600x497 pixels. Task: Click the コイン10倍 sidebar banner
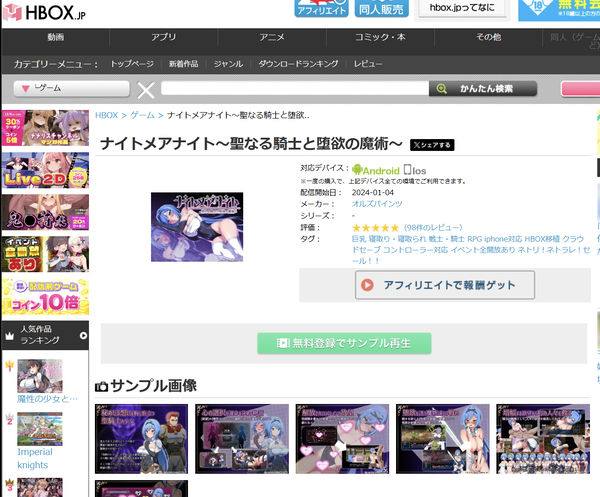click(x=45, y=297)
